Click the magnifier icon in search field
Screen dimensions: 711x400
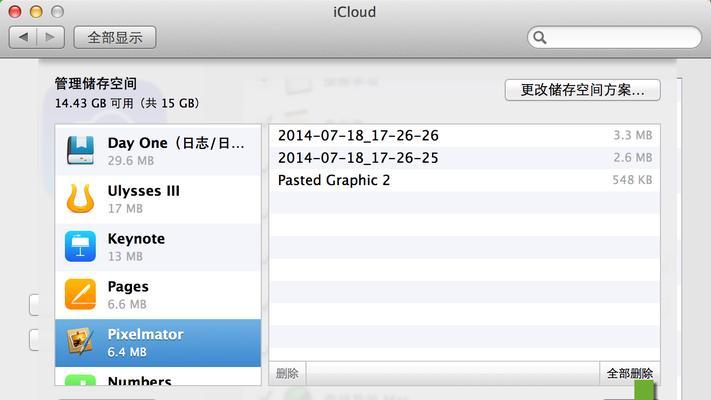540,38
